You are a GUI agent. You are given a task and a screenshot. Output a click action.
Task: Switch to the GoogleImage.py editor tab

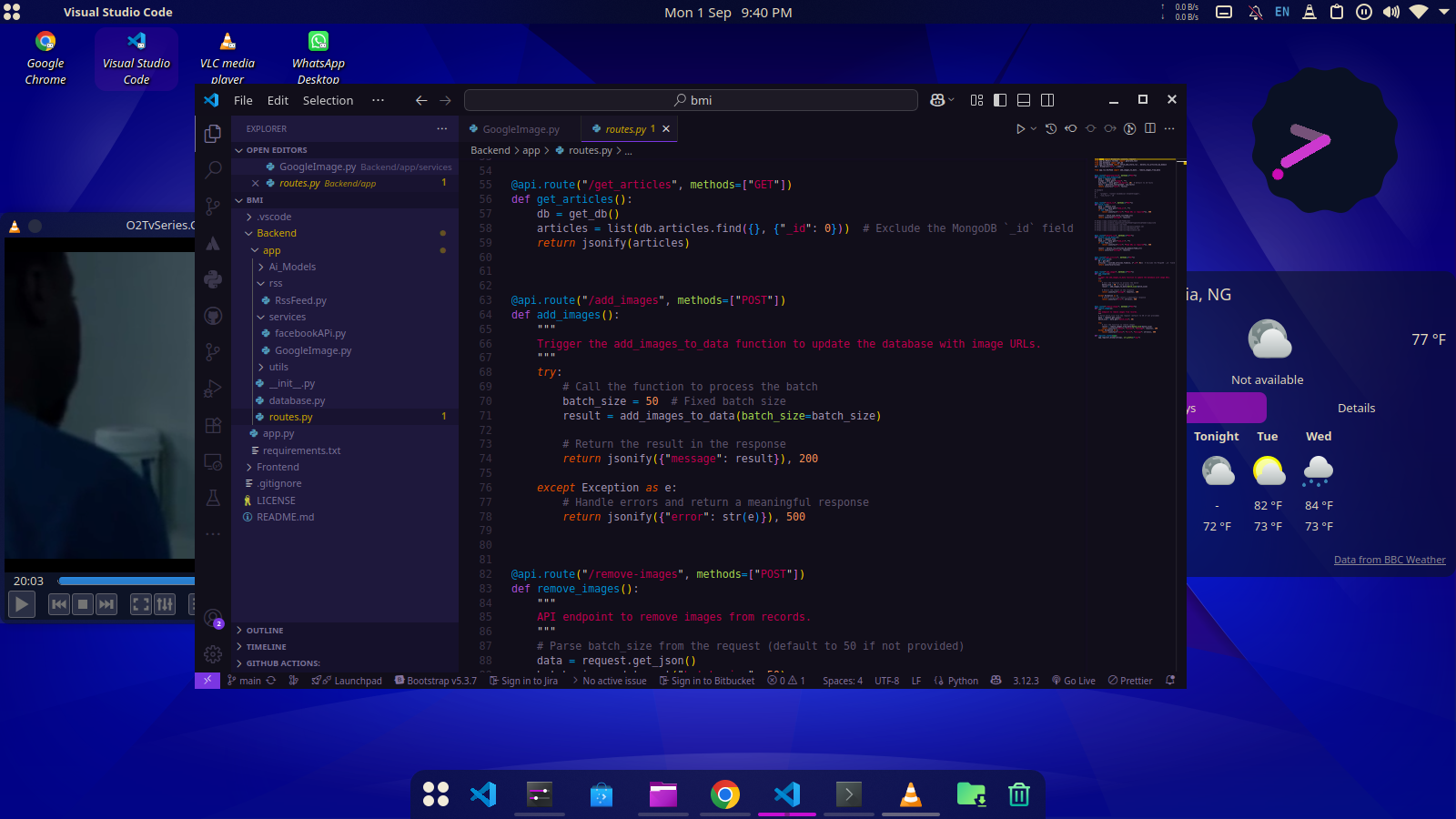pos(520,129)
